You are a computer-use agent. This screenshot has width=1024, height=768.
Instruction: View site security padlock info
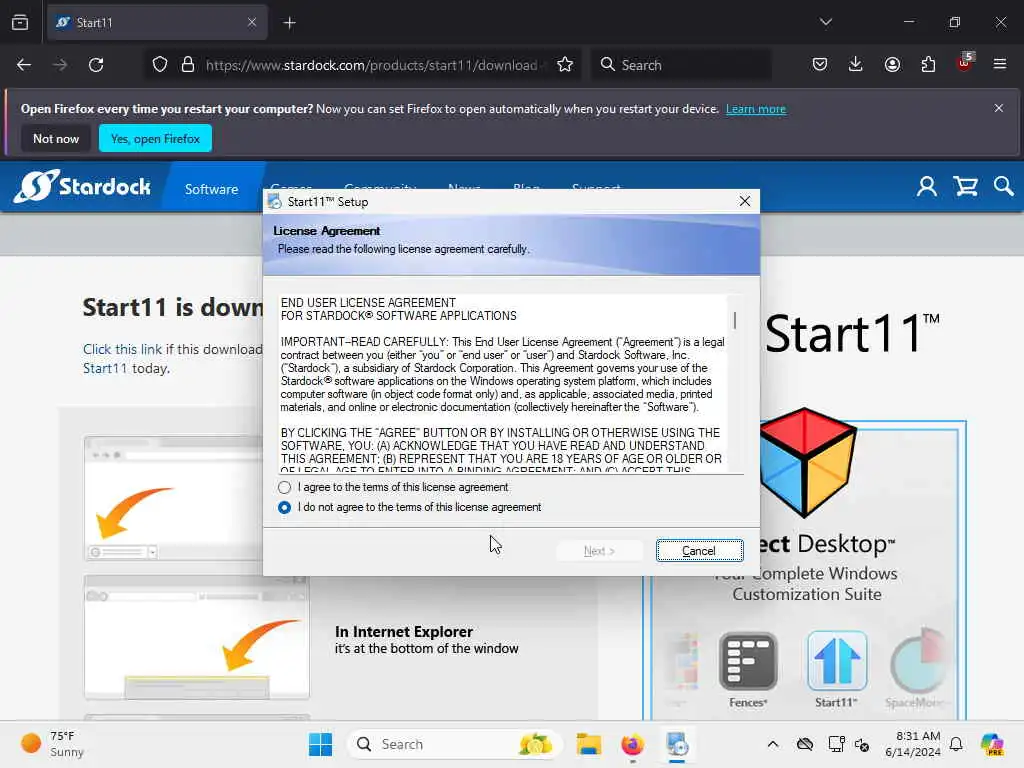pyautogui.click(x=188, y=65)
